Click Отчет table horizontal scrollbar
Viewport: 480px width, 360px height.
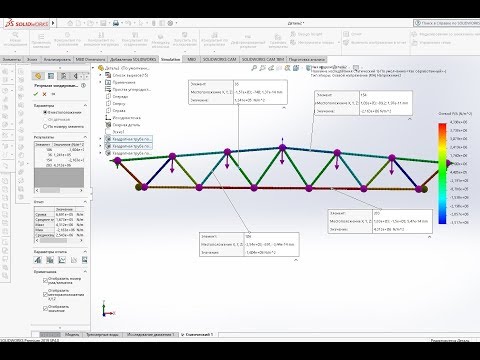click(59, 240)
